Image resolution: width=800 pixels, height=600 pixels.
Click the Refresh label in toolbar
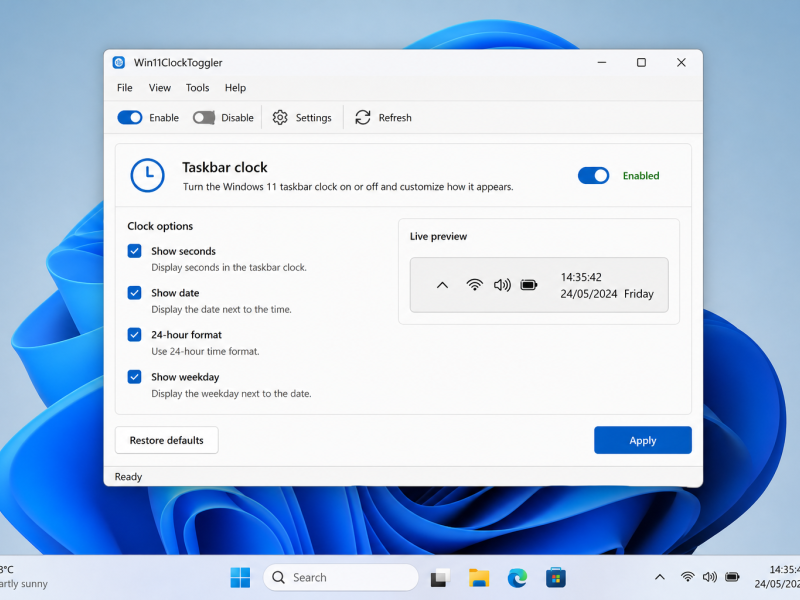coord(395,118)
